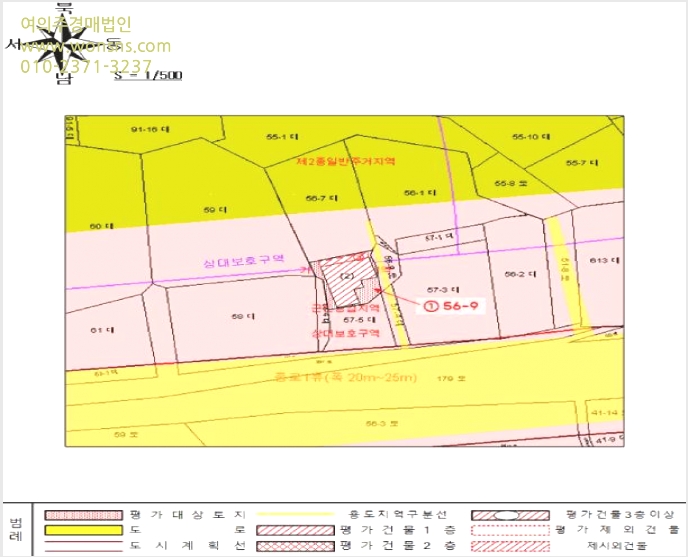Image resolution: width=688 pixels, height=557 pixels.
Task: Click the 도시계획선 legend line sample
Action: 83,546
